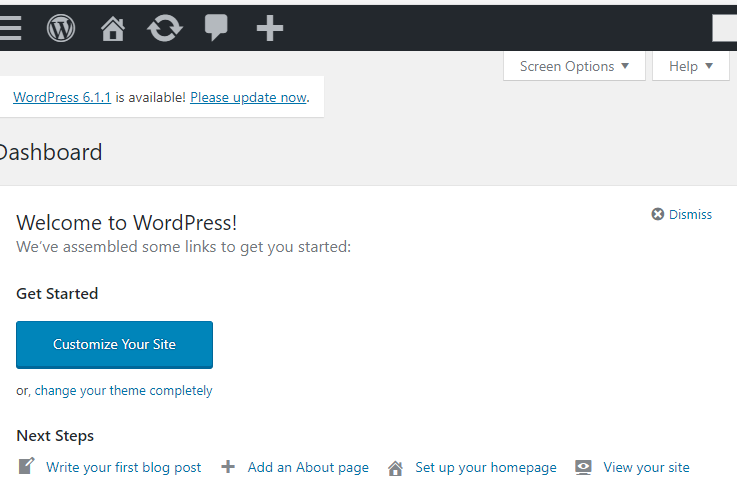Visit site via the admin bar house icon
This screenshot has height=498, width=737.
pos(113,28)
